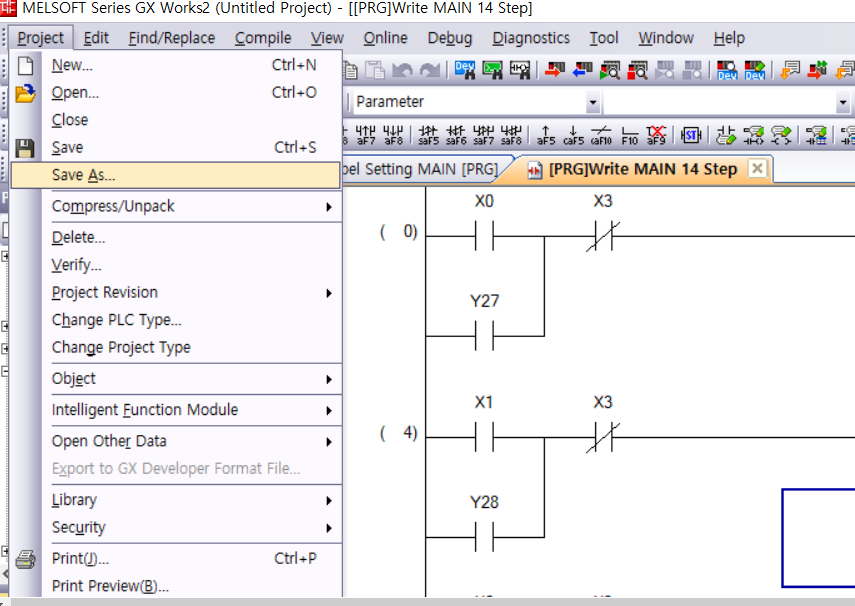Expand the Library submenu
The width and height of the screenshot is (855, 606).
tap(328, 500)
